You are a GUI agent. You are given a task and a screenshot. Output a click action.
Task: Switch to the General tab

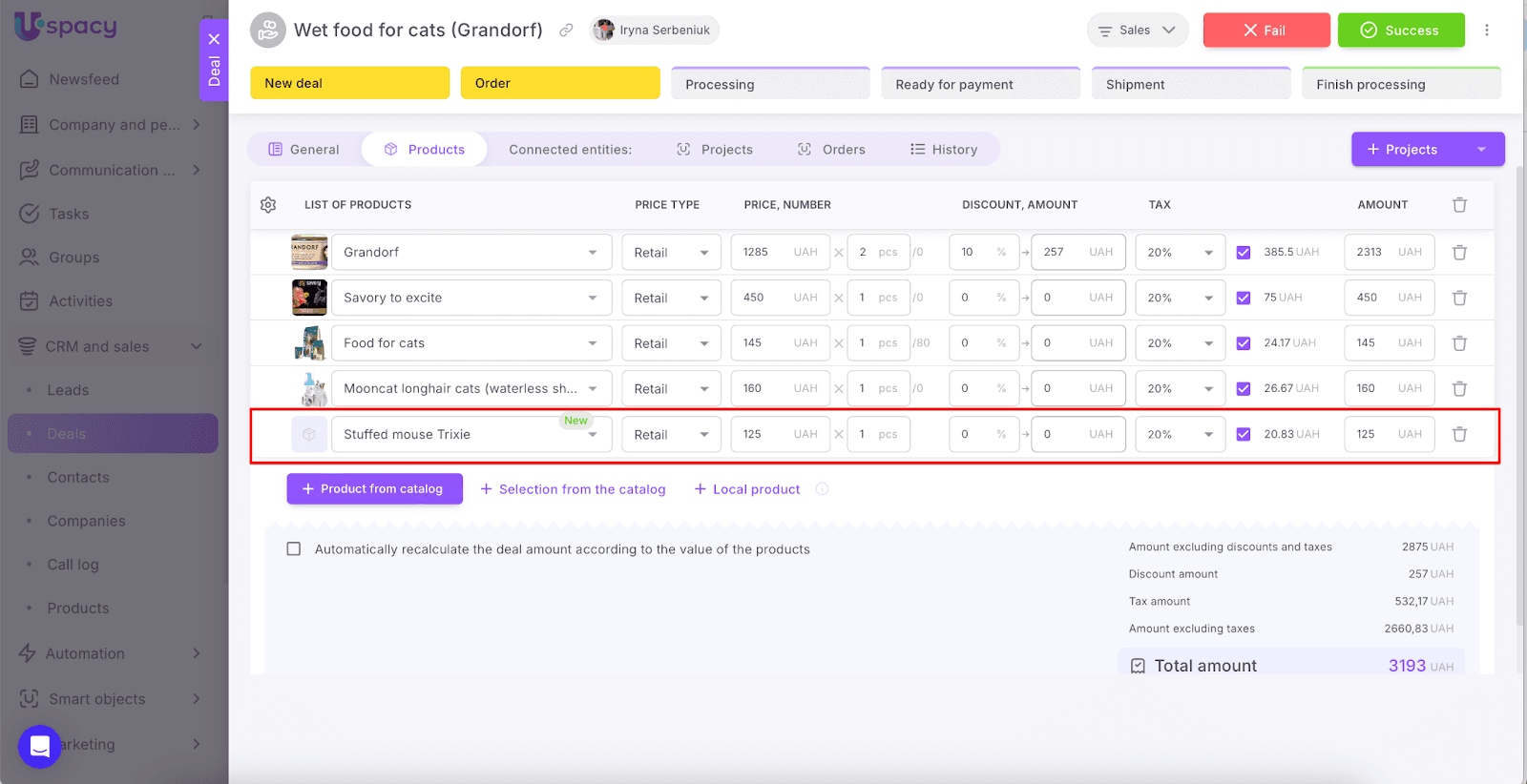[304, 150]
